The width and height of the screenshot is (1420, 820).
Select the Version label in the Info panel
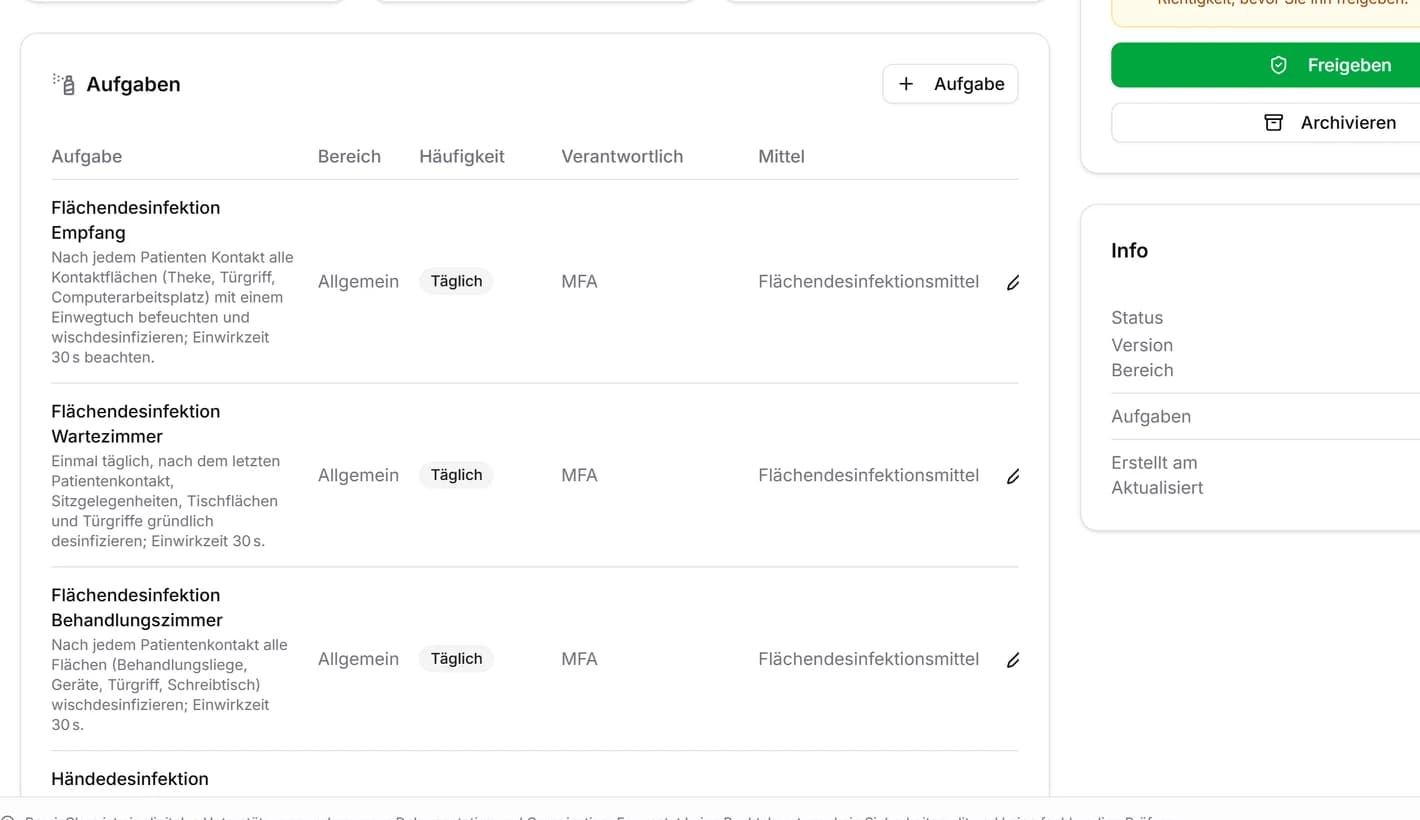1142,345
